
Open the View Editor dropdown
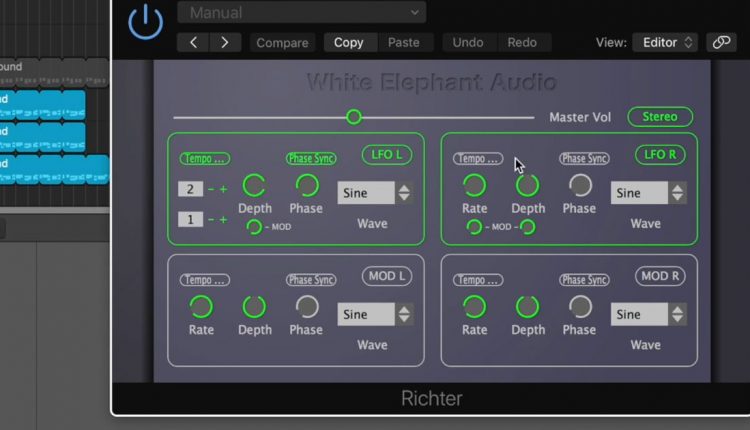[x=665, y=43]
